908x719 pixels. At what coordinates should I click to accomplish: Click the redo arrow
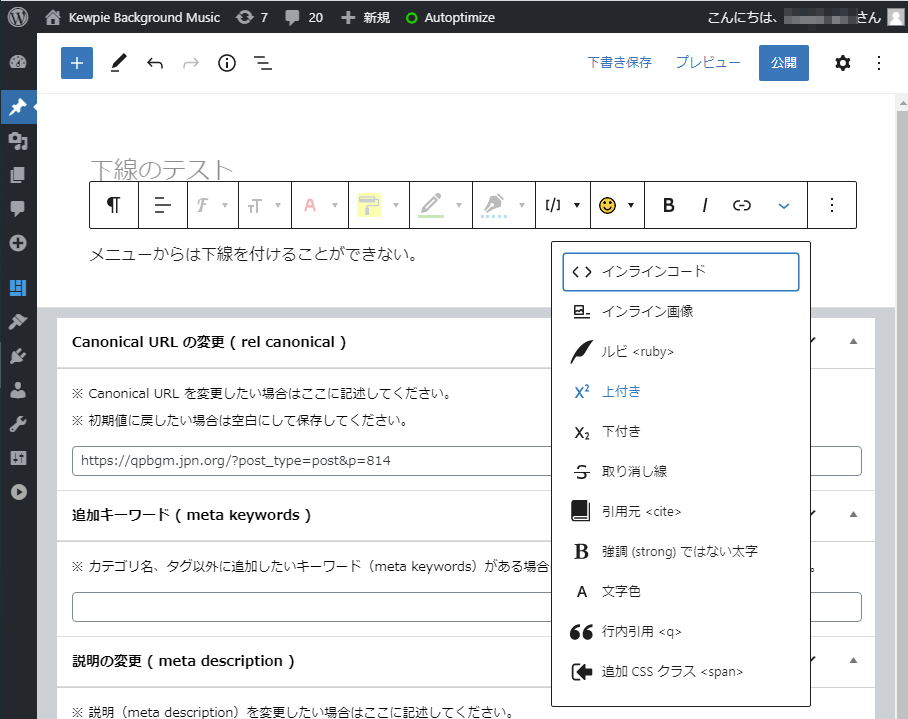191,63
